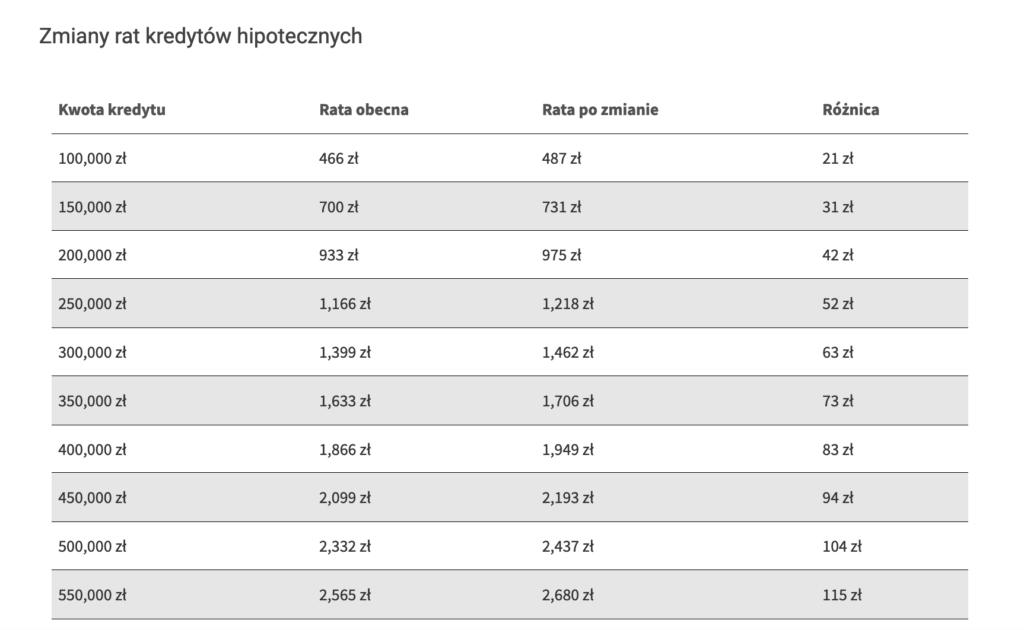1024x630 pixels.
Task: Click the 550,000 zł loan amount cell
Action: [x=92, y=595]
